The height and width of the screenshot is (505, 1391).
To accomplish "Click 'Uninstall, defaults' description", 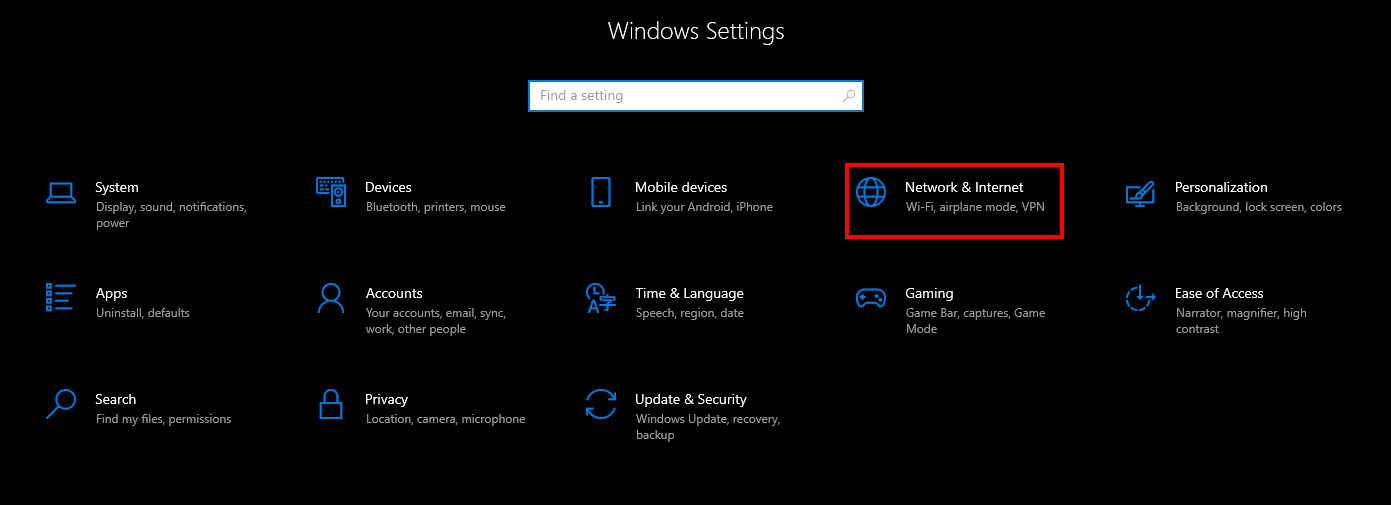I will click(143, 313).
